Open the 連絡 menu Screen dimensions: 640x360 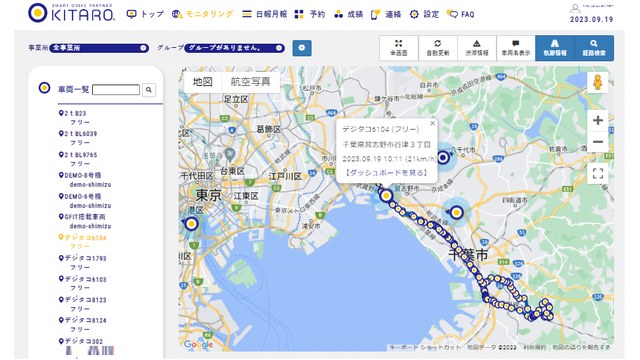click(x=386, y=14)
